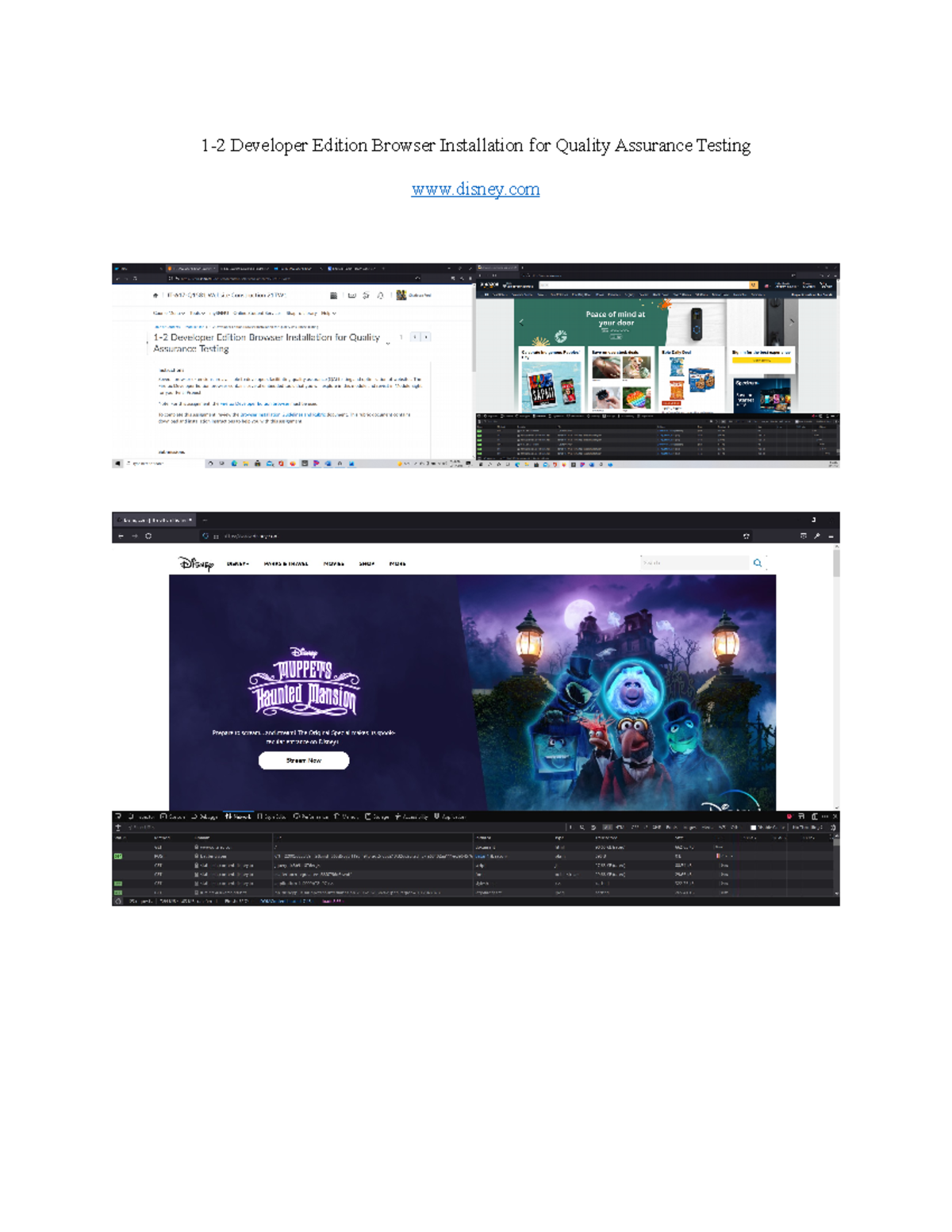Check the Disable Cache checkbox
952x1232 pixels.
pos(754,829)
